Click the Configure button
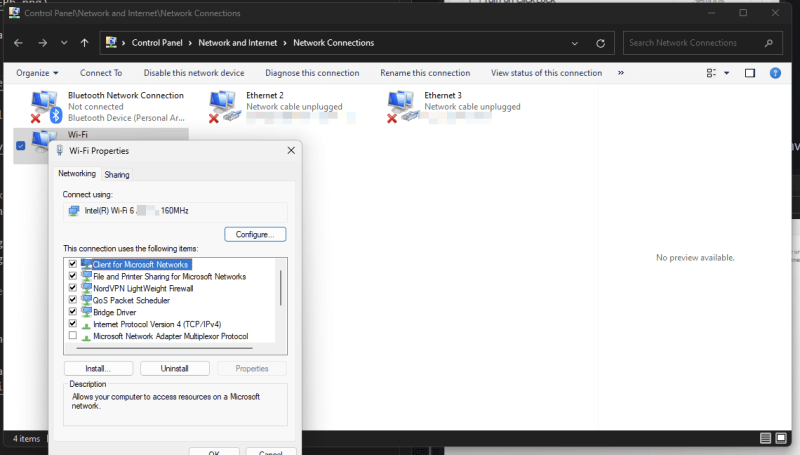Image resolution: width=800 pixels, height=455 pixels. (255, 234)
